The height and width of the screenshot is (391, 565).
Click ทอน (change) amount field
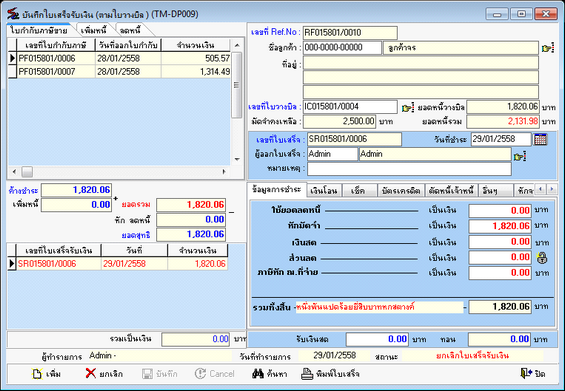pos(500,339)
